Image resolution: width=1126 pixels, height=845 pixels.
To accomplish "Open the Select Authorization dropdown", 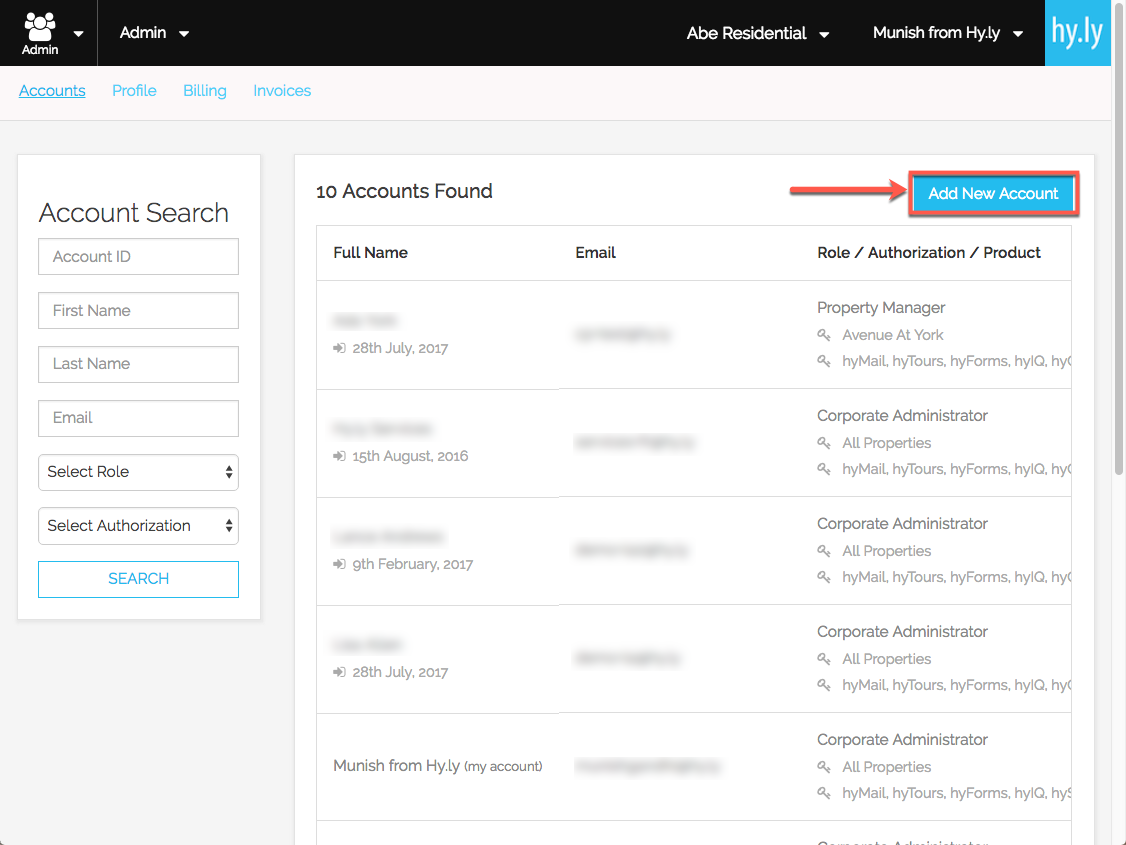I will coord(139,526).
